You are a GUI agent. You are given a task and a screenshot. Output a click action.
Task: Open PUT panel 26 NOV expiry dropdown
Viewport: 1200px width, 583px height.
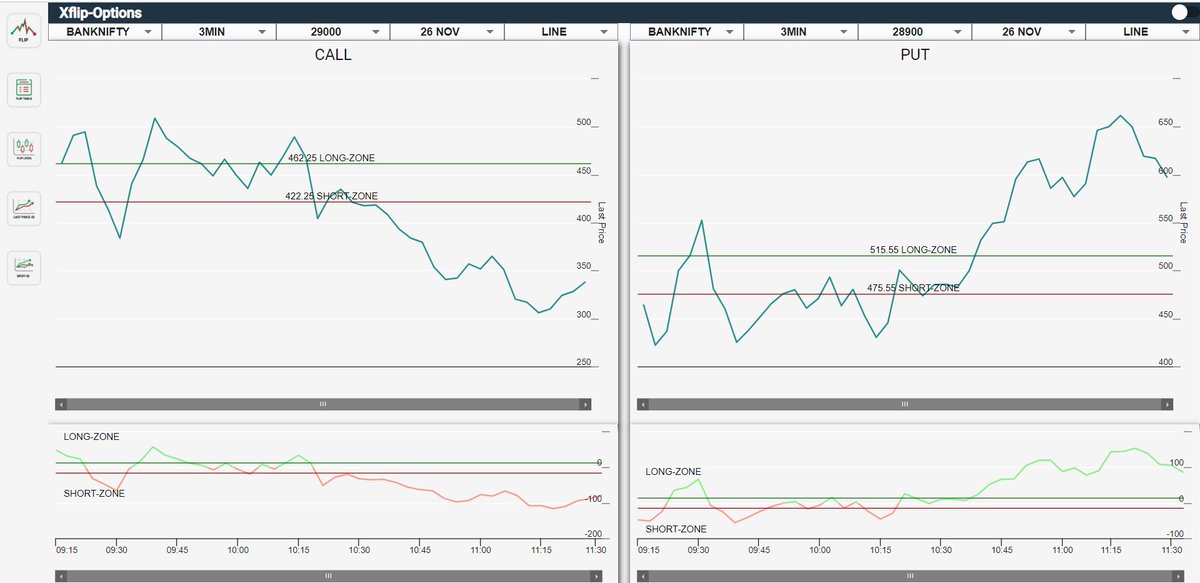1028,31
